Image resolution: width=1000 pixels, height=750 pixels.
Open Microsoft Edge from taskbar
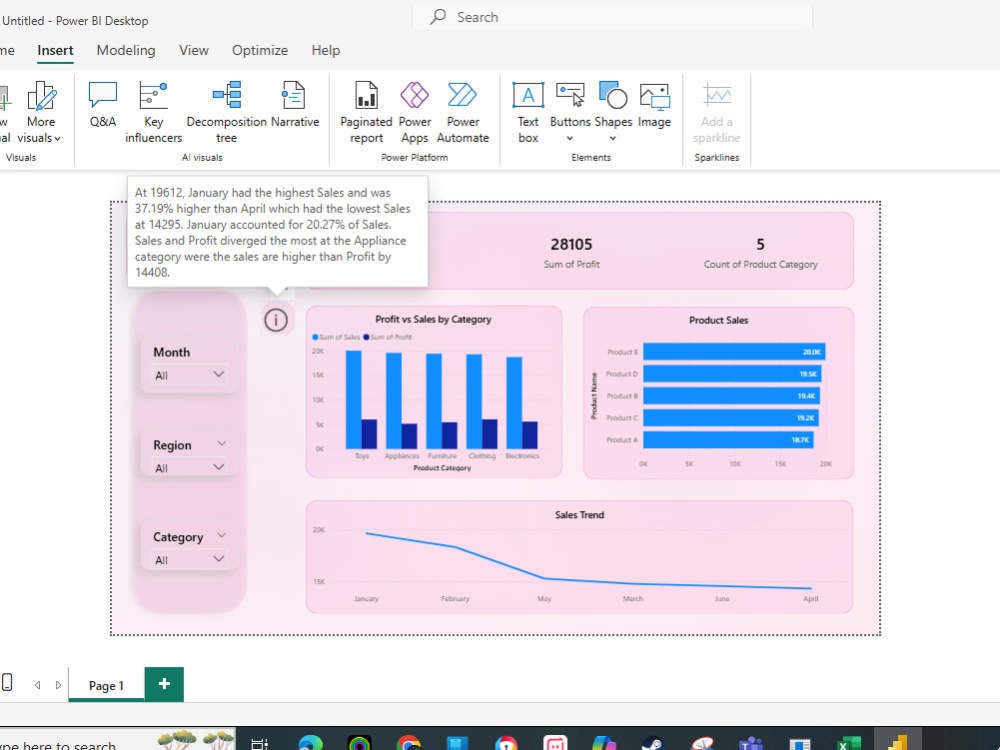tap(311, 743)
